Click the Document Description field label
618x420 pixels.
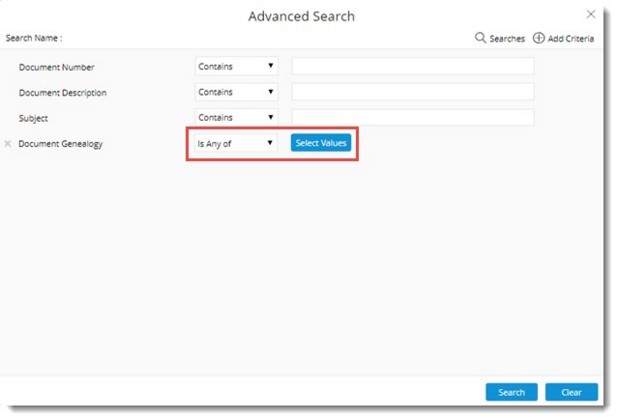[x=63, y=93]
